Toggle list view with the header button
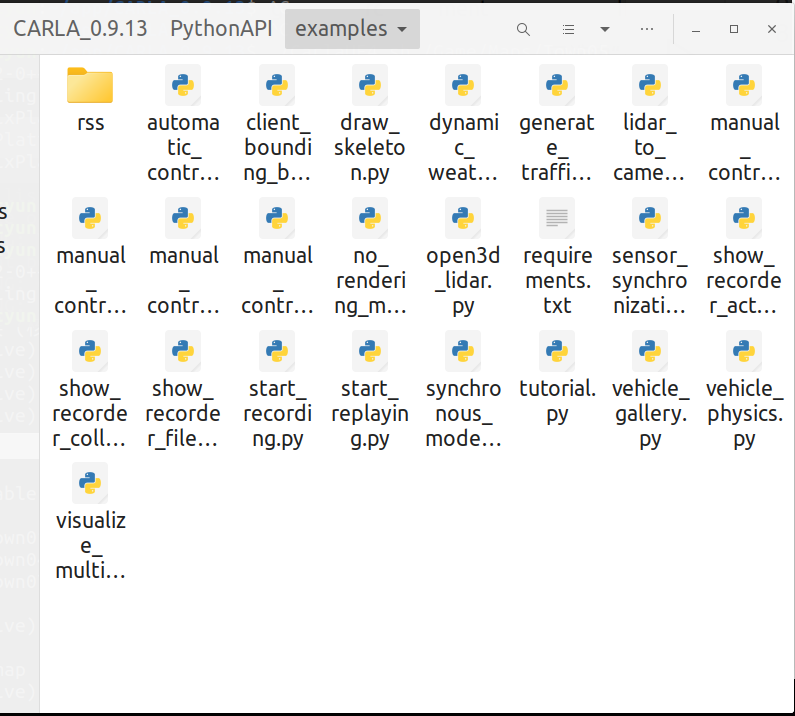The width and height of the screenshot is (795, 716). tap(568, 29)
